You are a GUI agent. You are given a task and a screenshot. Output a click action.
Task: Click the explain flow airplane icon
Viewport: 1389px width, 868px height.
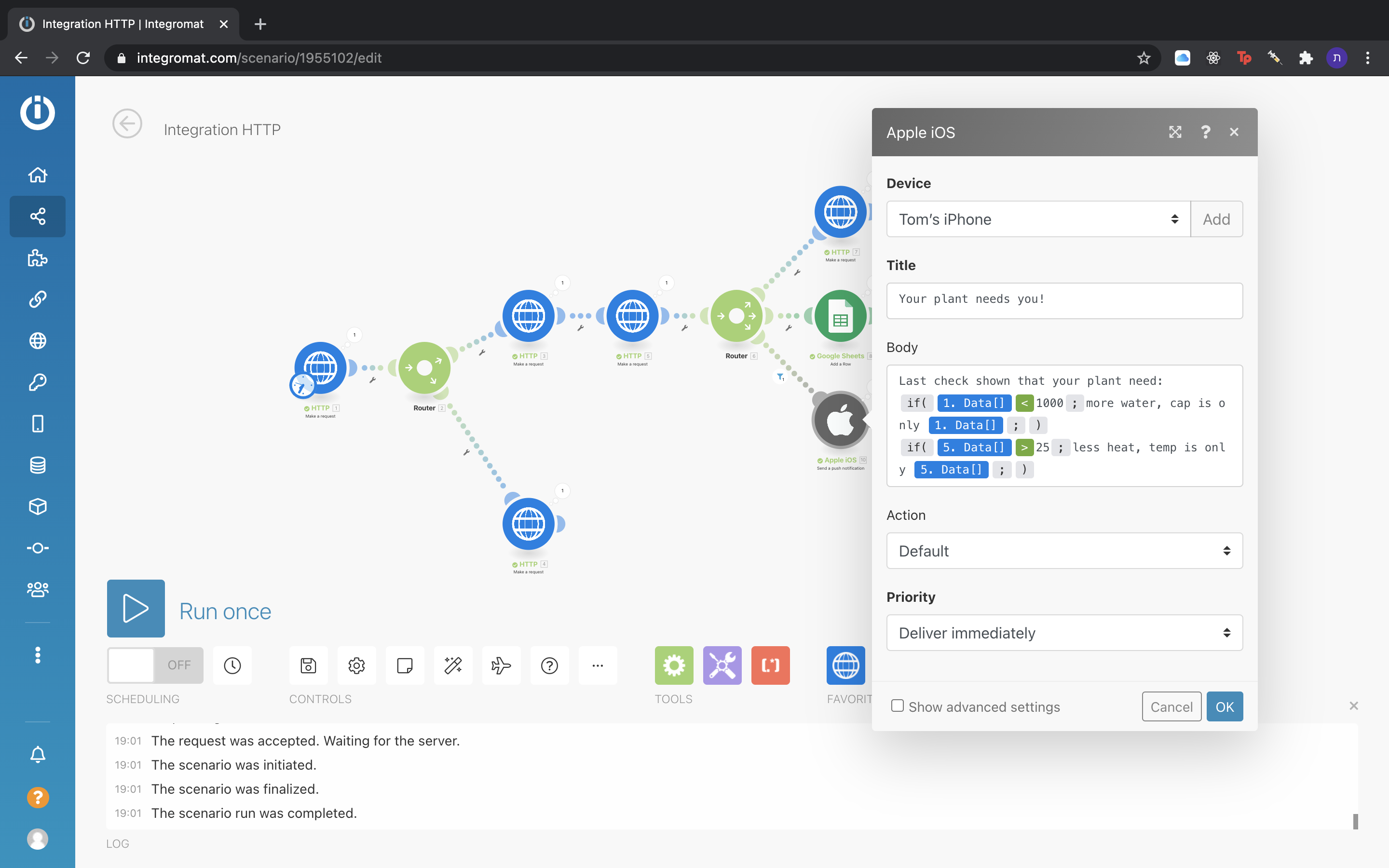(501, 665)
